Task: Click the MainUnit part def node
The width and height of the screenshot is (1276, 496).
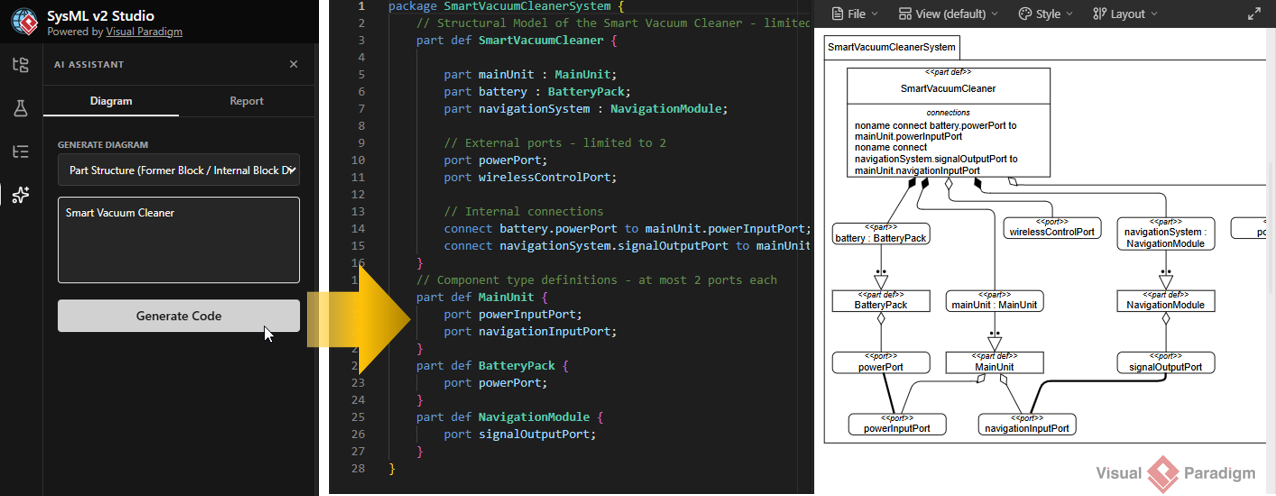Action: click(x=993, y=362)
